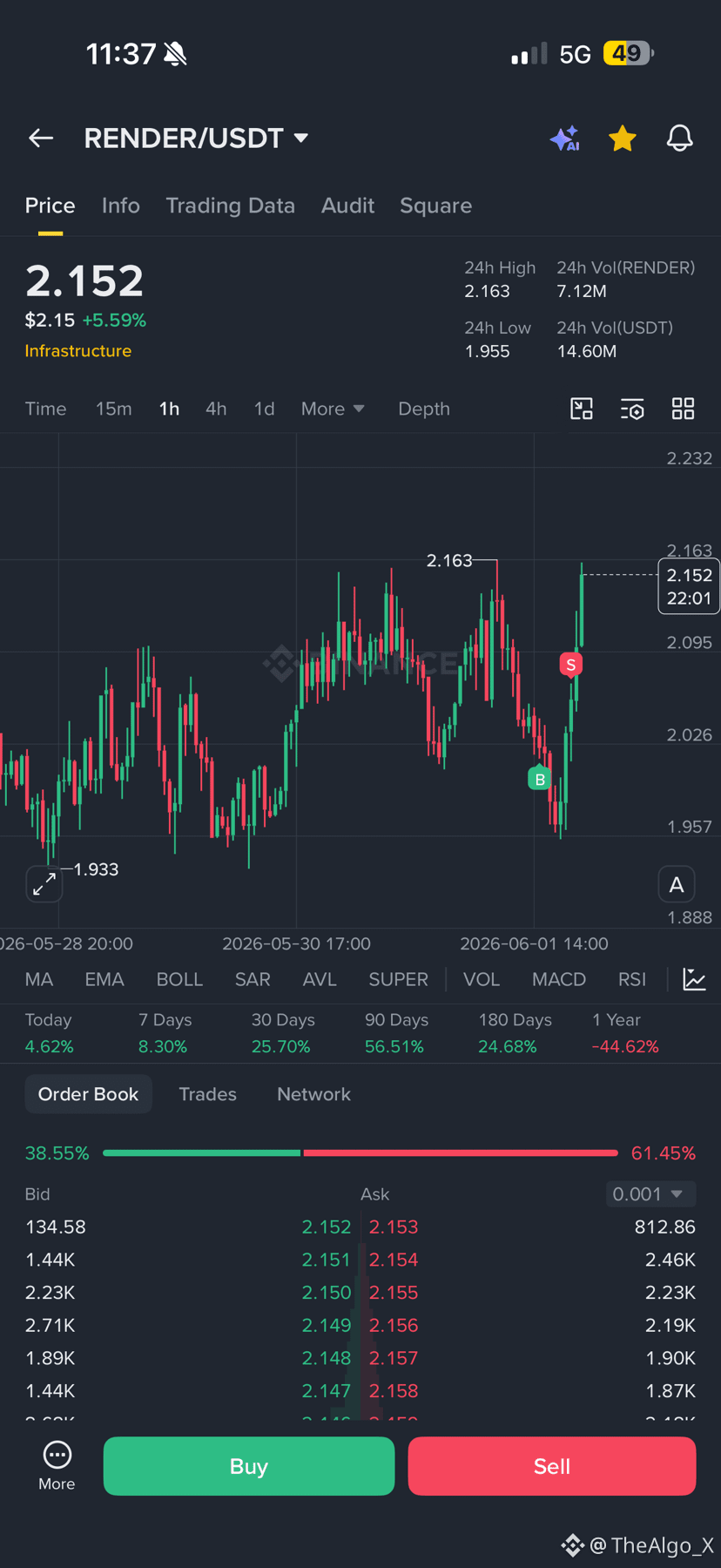
Task: Tap the back arrow icon
Action: 41,138
